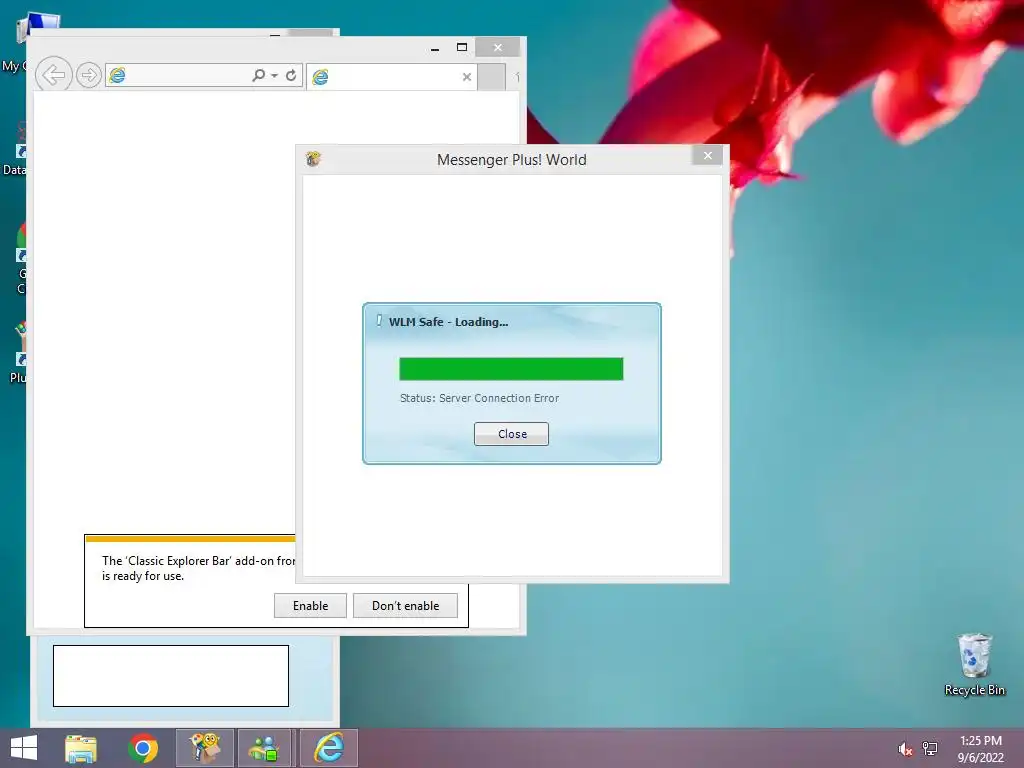Click Messenger Plus taskbar icon
Image resolution: width=1024 pixels, height=768 pixels.
(204, 748)
